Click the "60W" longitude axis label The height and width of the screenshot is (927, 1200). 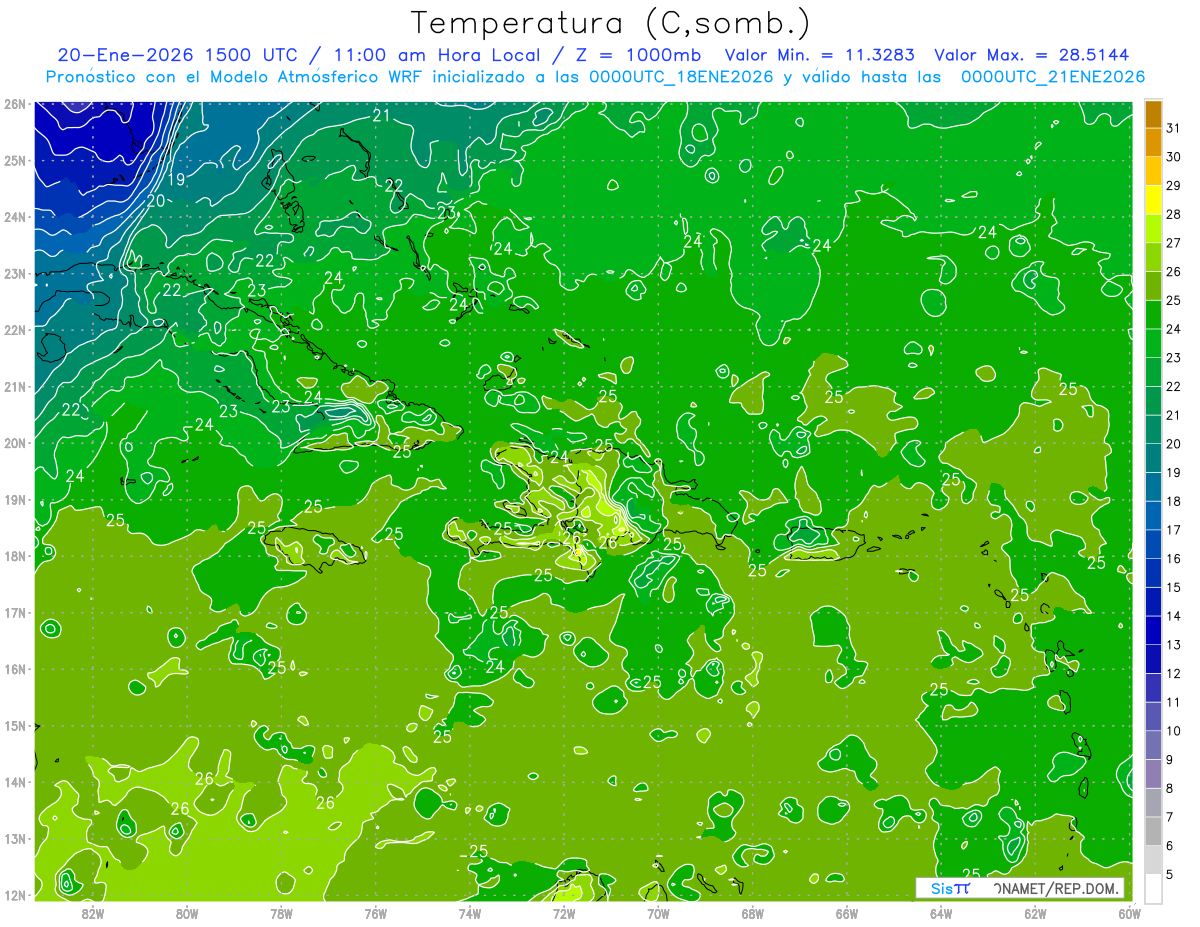1129,912
